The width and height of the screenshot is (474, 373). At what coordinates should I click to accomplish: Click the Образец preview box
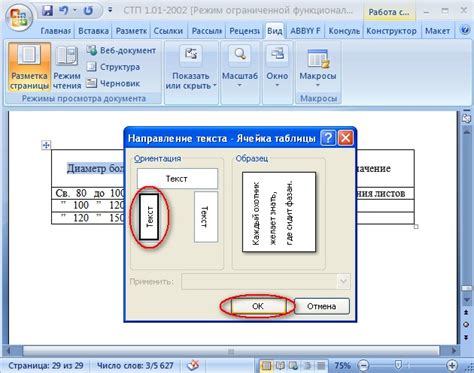click(x=279, y=212)
